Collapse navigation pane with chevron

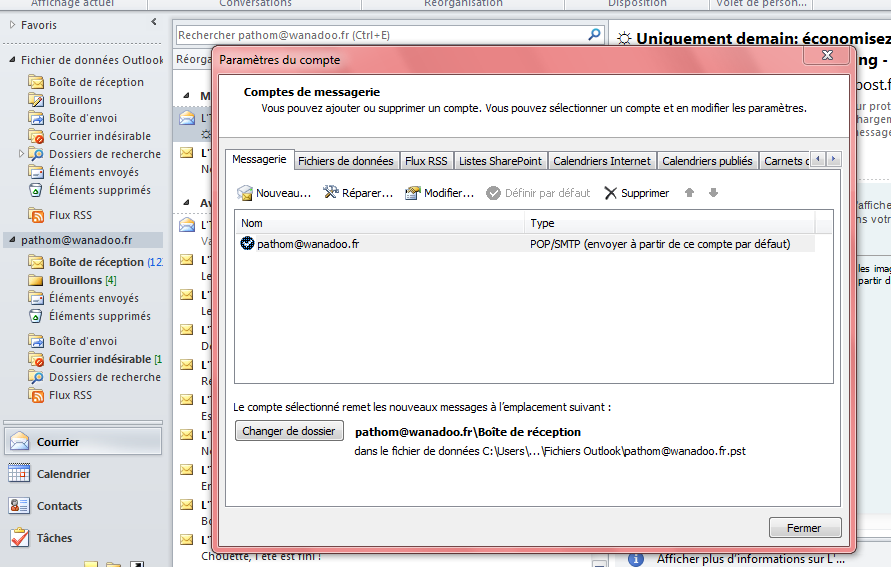click(154, 22)
